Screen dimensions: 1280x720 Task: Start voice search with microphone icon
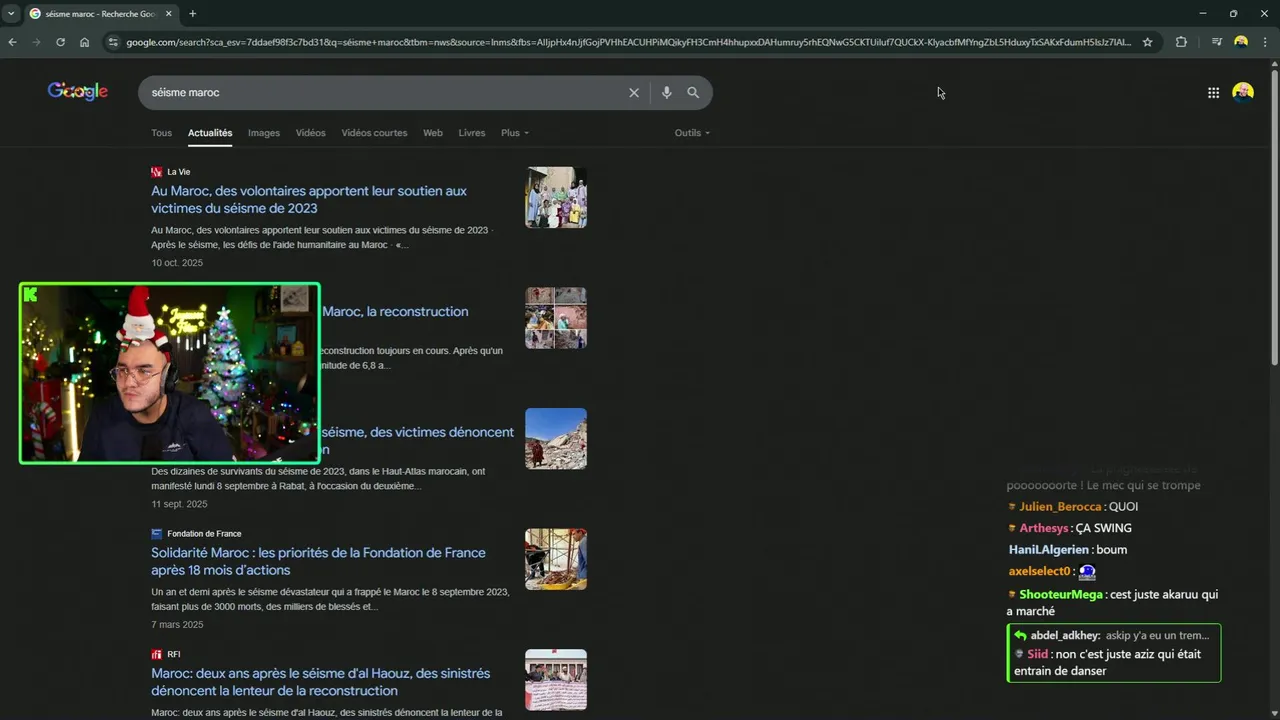coord(666,92)
